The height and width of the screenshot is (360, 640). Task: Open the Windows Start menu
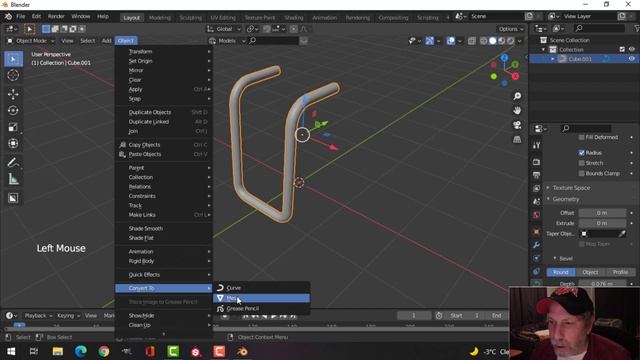pos(11,351)
